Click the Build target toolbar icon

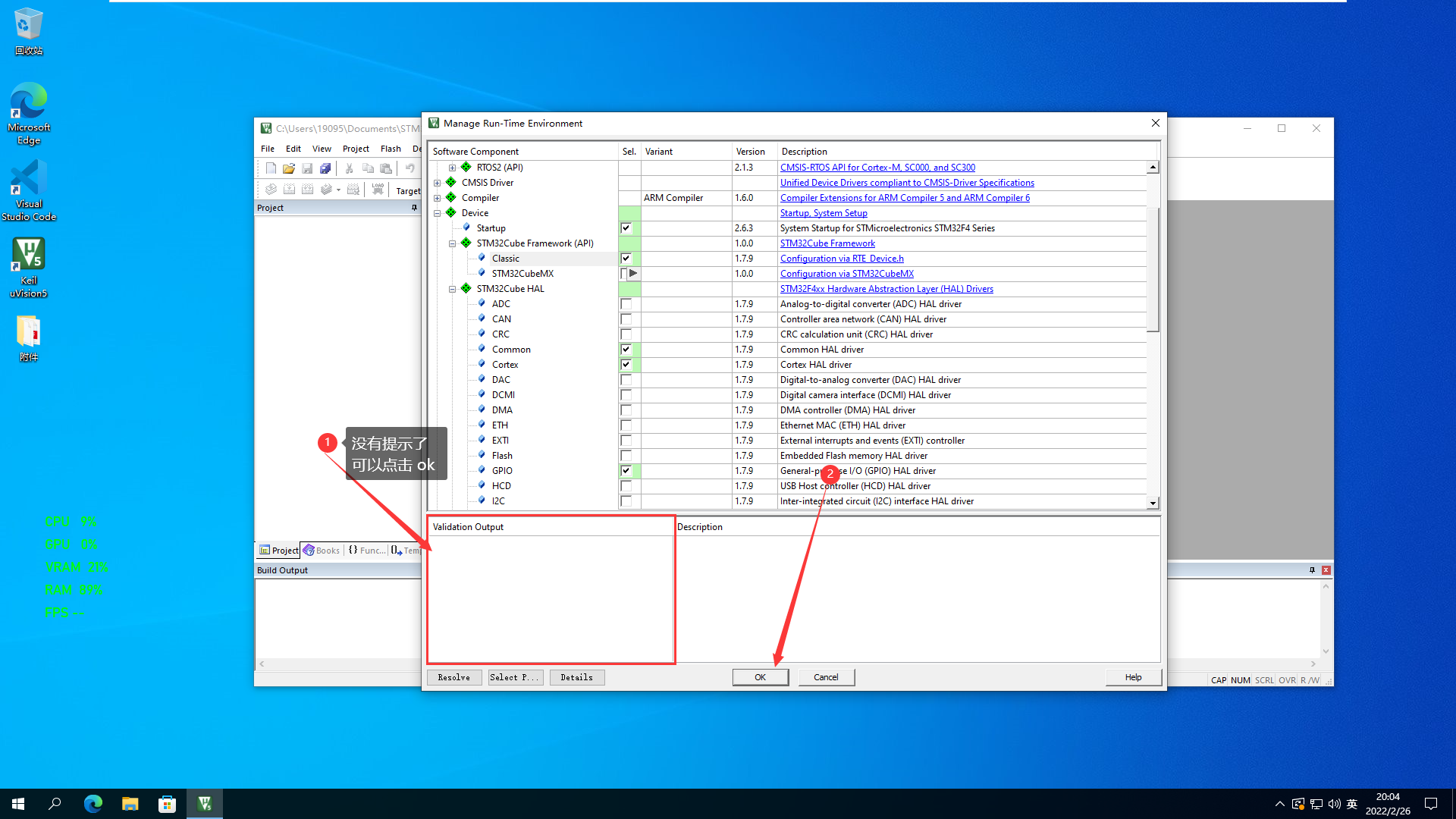(x=290, y=191)
